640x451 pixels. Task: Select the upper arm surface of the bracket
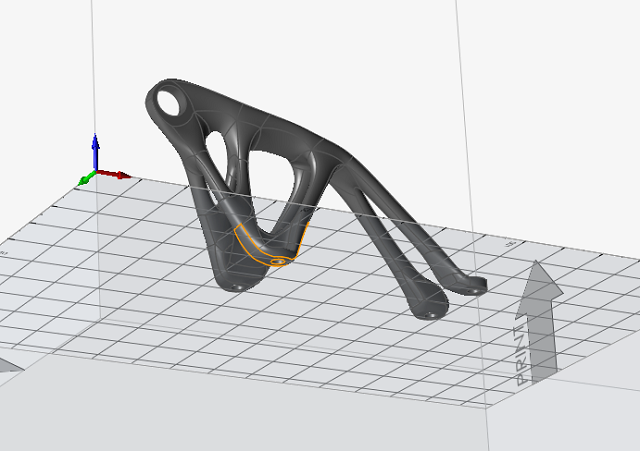[270, 123]
